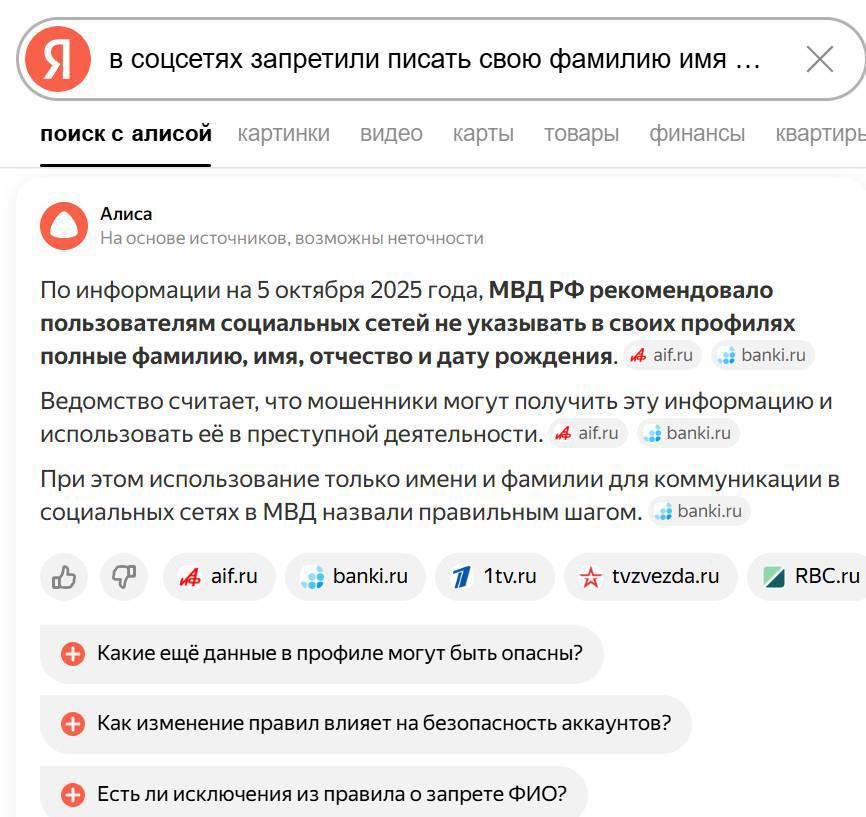Open the Алиса avatar icon
The height and width of the screenshot is (817, 866).
64,226
